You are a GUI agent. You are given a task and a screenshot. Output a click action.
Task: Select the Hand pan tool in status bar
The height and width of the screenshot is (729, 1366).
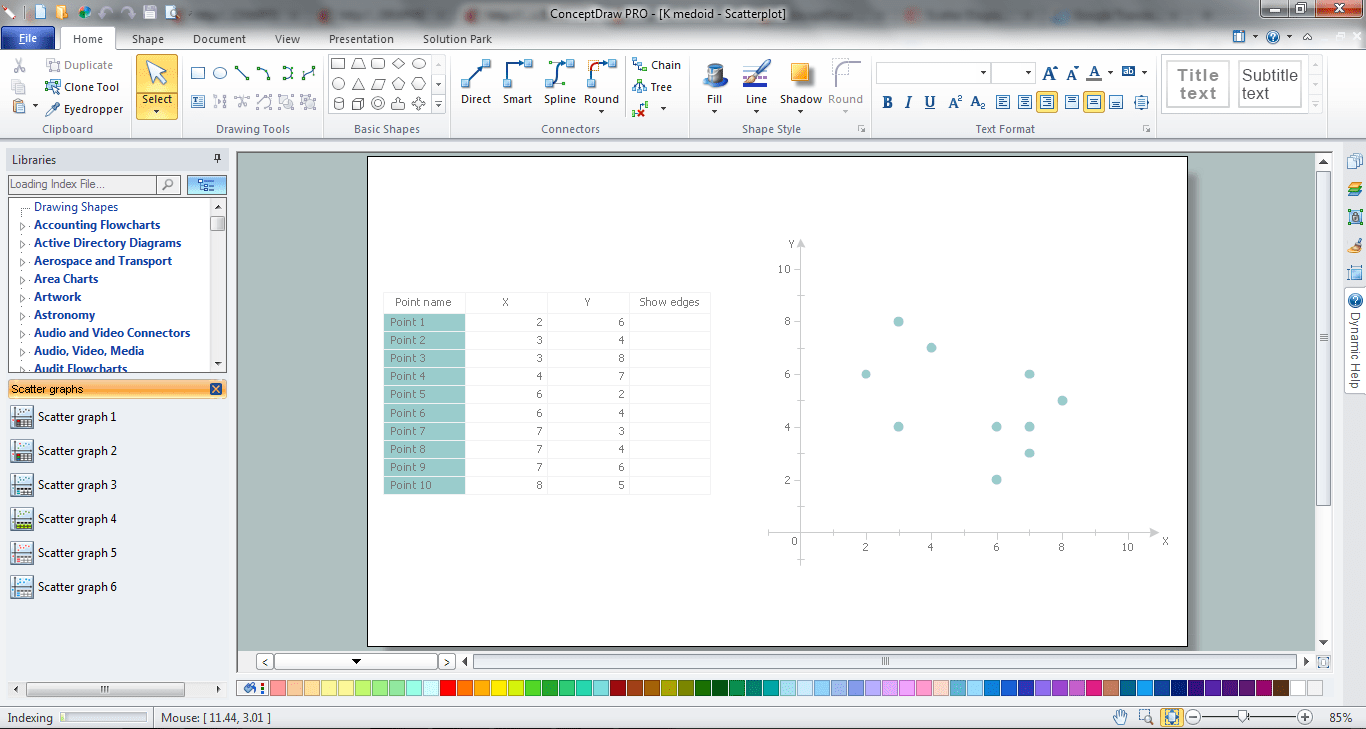tap(1121, 717)
